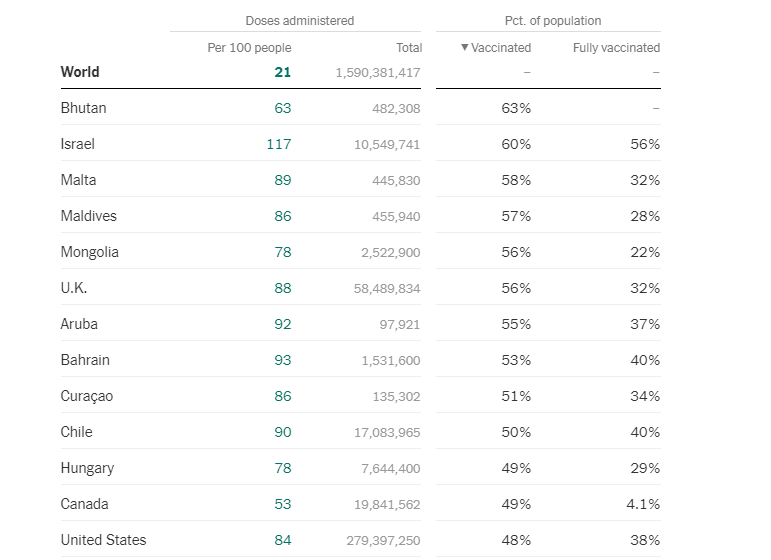Screen dimensions: 771x560
Task: Click the Mongolia country name
Action: [89, 252]
